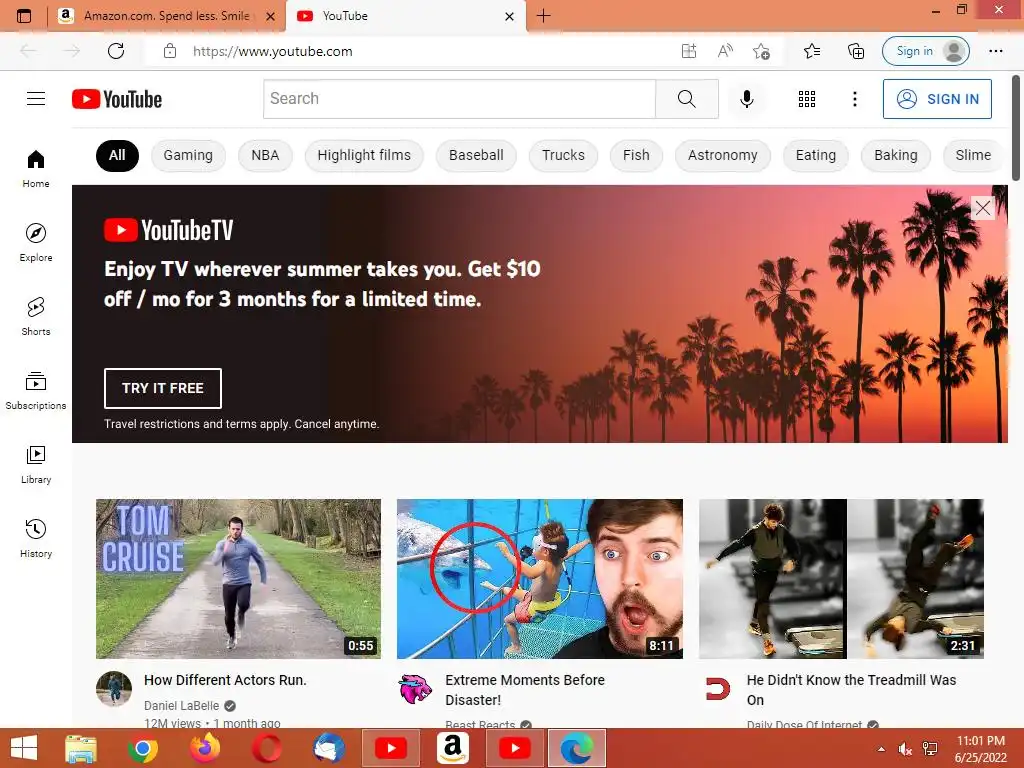Open Beast Reacts channel avatar
Image resolution: width=1024 pixels, height=768 pixels.
[415, 688]
